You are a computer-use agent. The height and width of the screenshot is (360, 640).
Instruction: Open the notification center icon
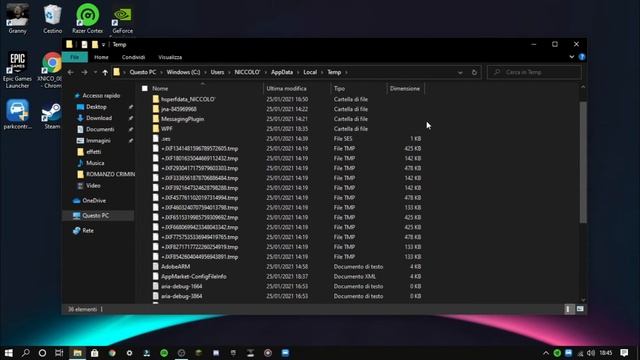coord(624,353)
